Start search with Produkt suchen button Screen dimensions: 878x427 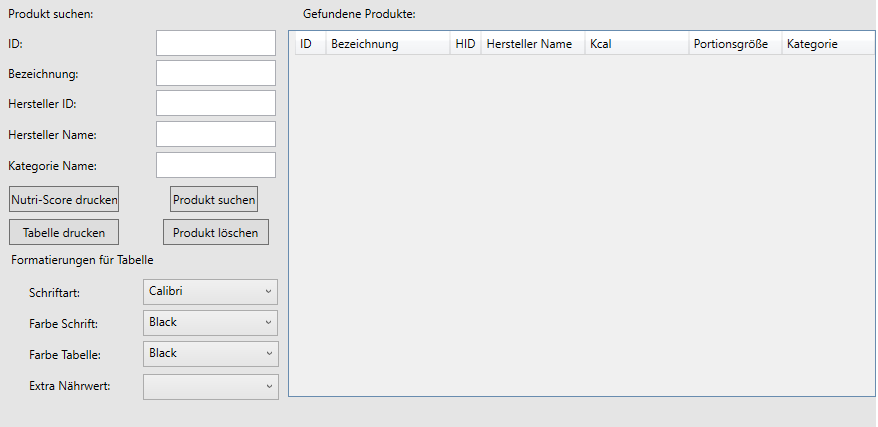coord(214,199)
